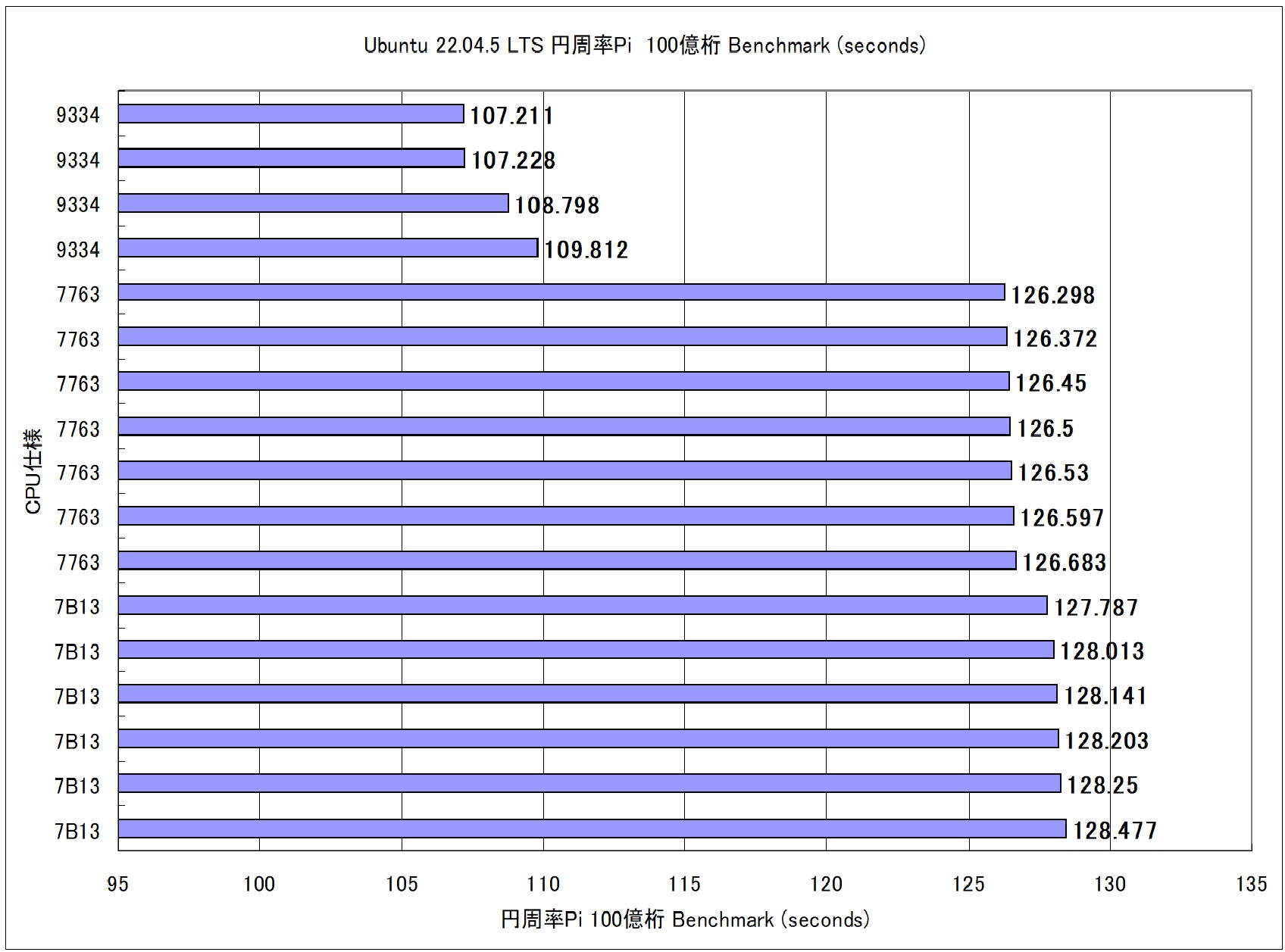Click the 126.5 data label
The image size is (1285, 952).
click(x=1045, y=429)
